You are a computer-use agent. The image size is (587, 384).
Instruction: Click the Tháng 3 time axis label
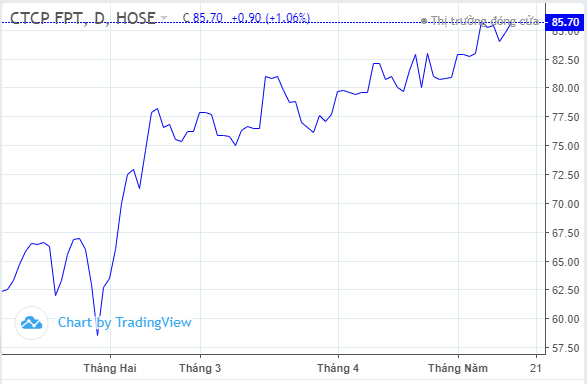[x=200, y=368]
